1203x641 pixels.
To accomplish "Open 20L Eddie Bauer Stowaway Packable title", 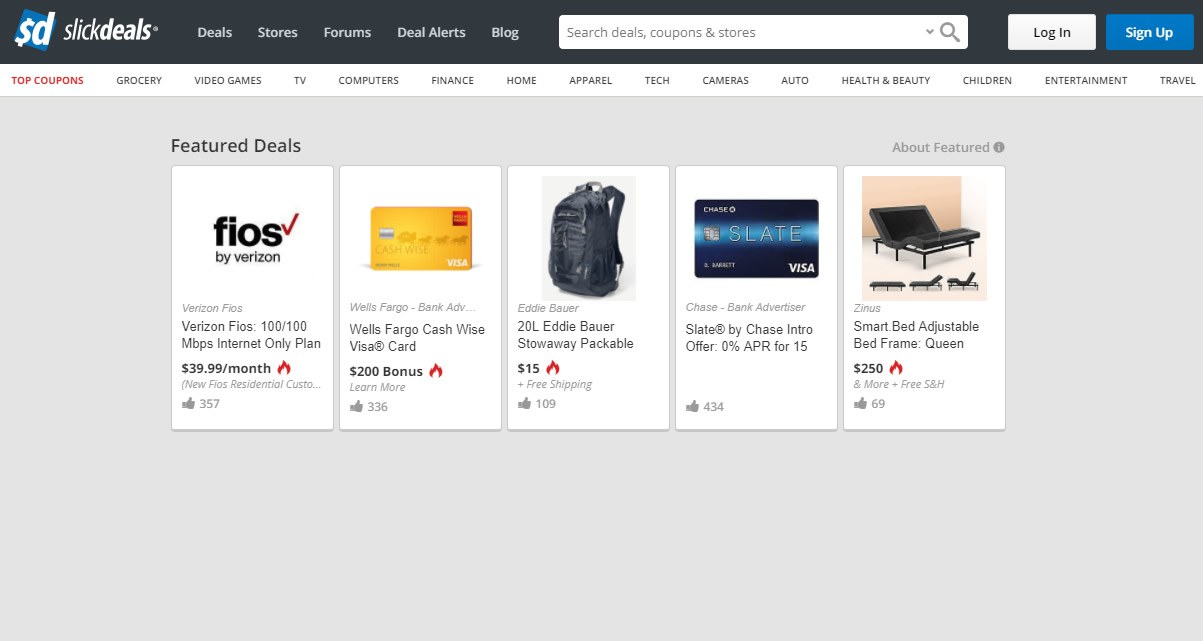I will tap(576, 335).
